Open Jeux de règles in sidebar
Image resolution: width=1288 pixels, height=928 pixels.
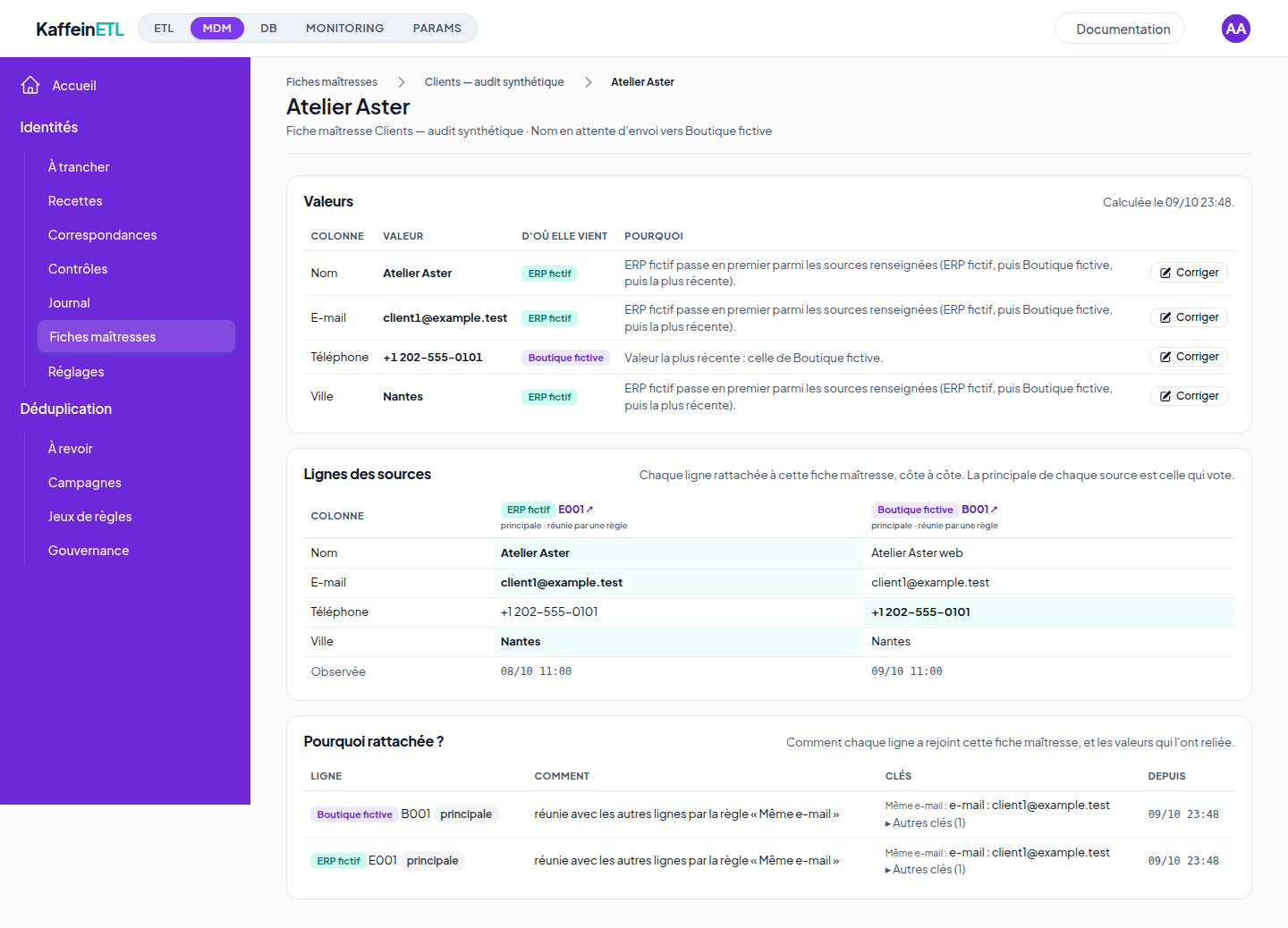pyautogui.click(x=136, y=517)
